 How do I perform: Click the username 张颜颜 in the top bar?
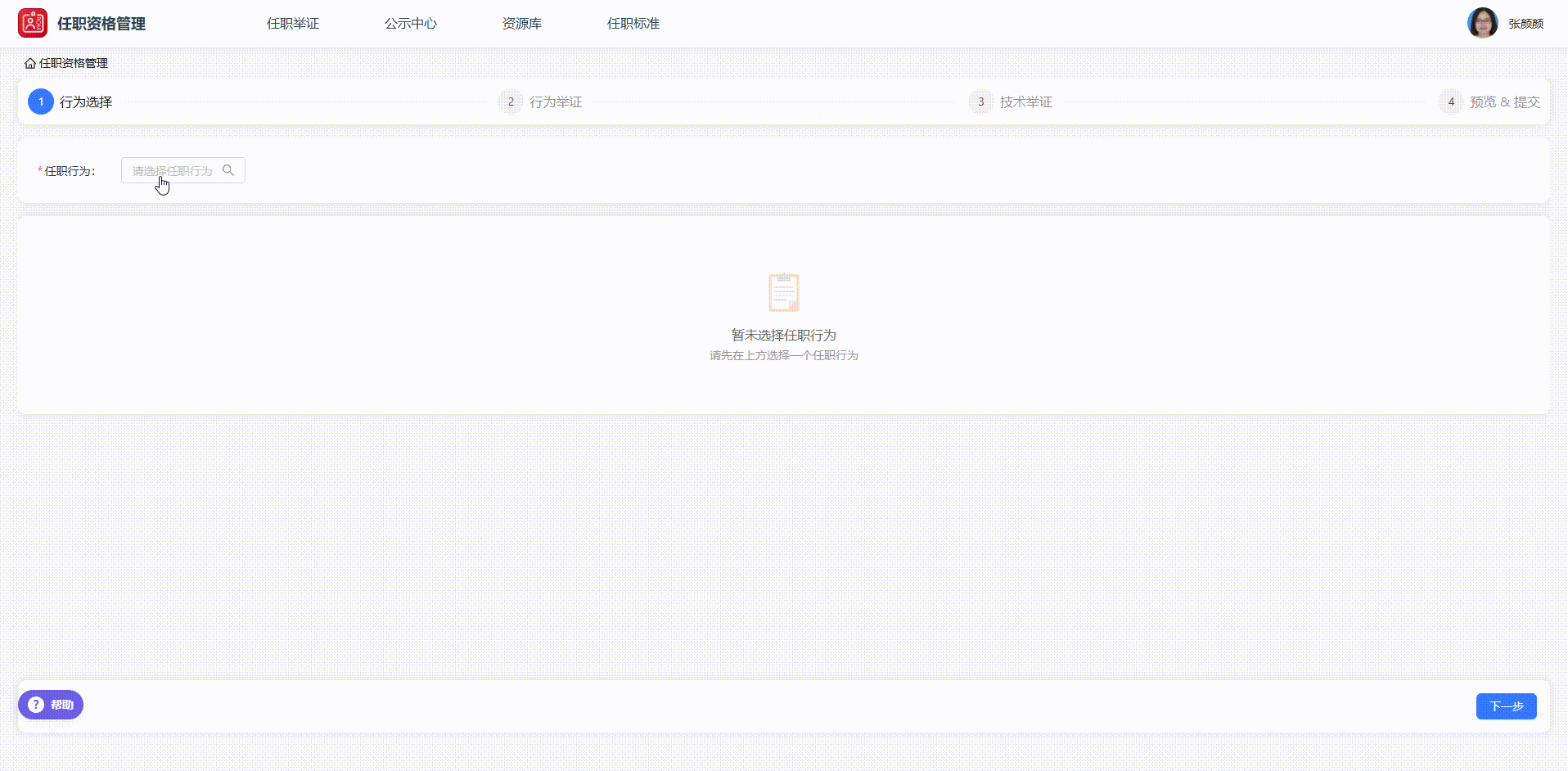pos(1525,22)
